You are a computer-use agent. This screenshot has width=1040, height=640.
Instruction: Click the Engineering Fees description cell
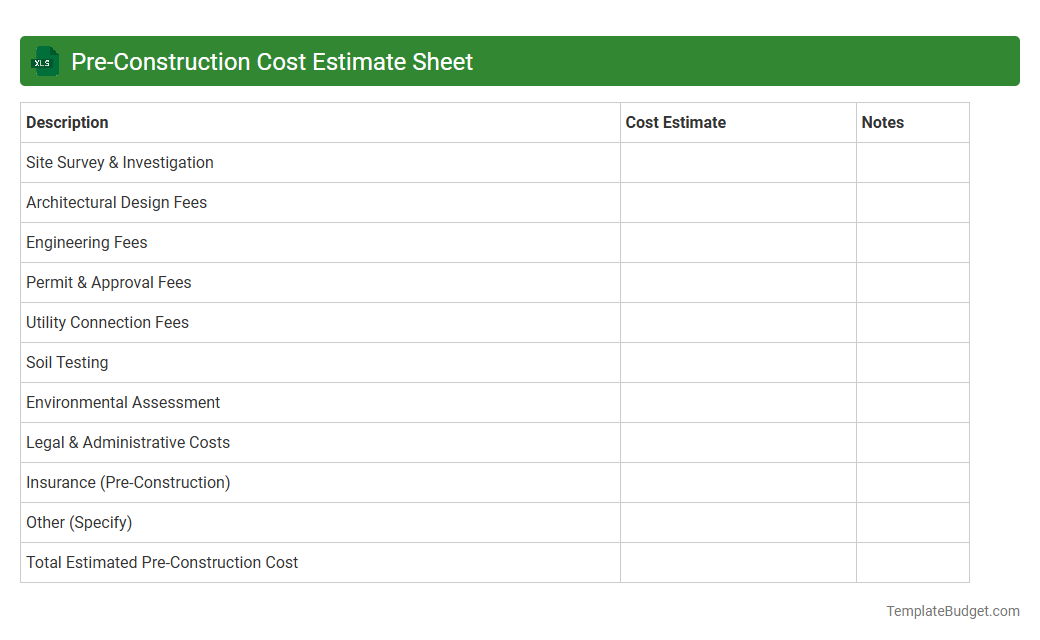(x=86, y=242)
